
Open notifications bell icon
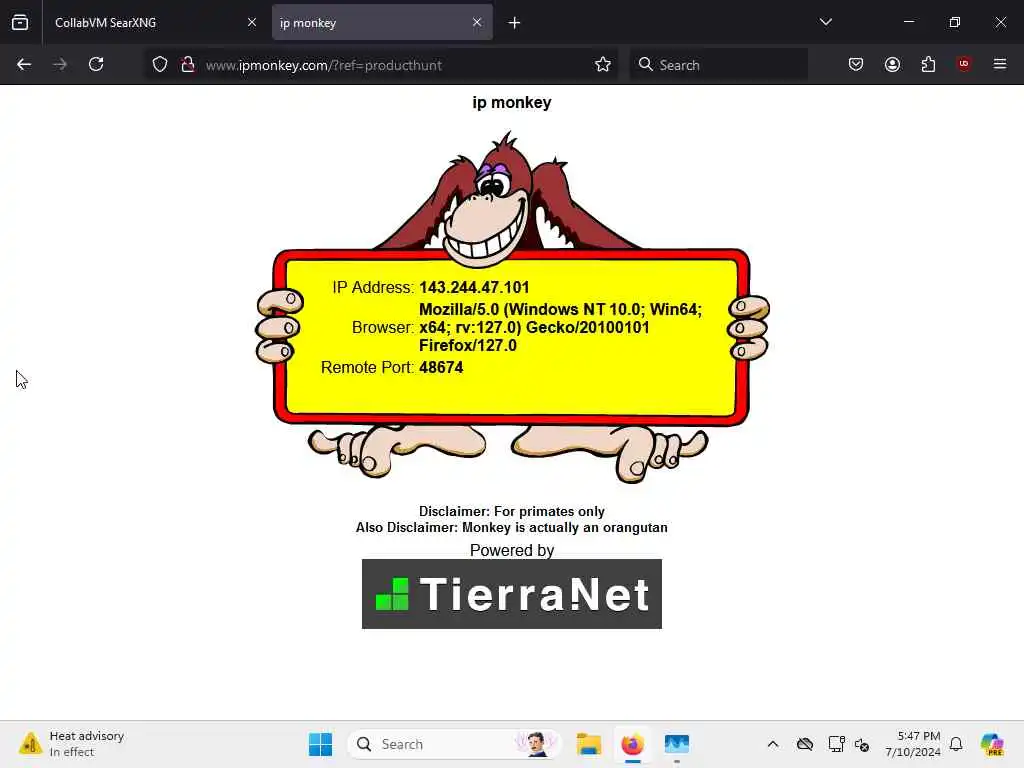pos(956,744)
